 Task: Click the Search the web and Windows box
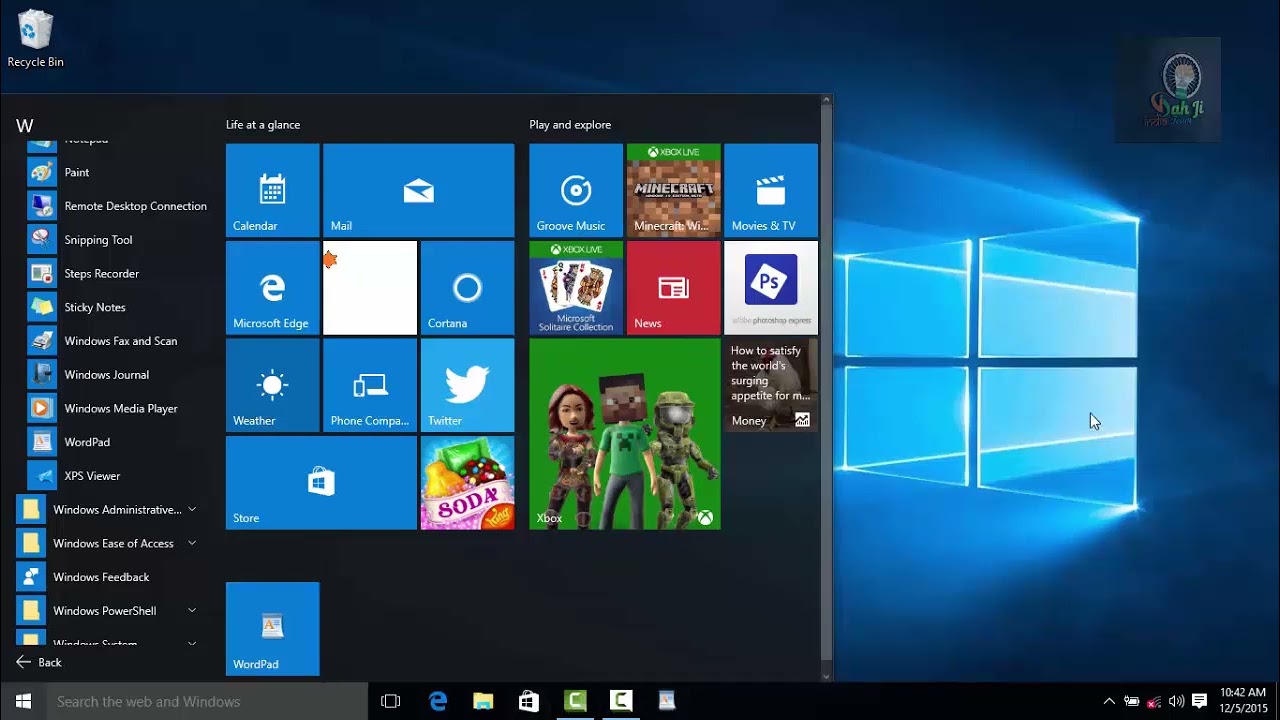pyautogui.click(x=208, y=701)
